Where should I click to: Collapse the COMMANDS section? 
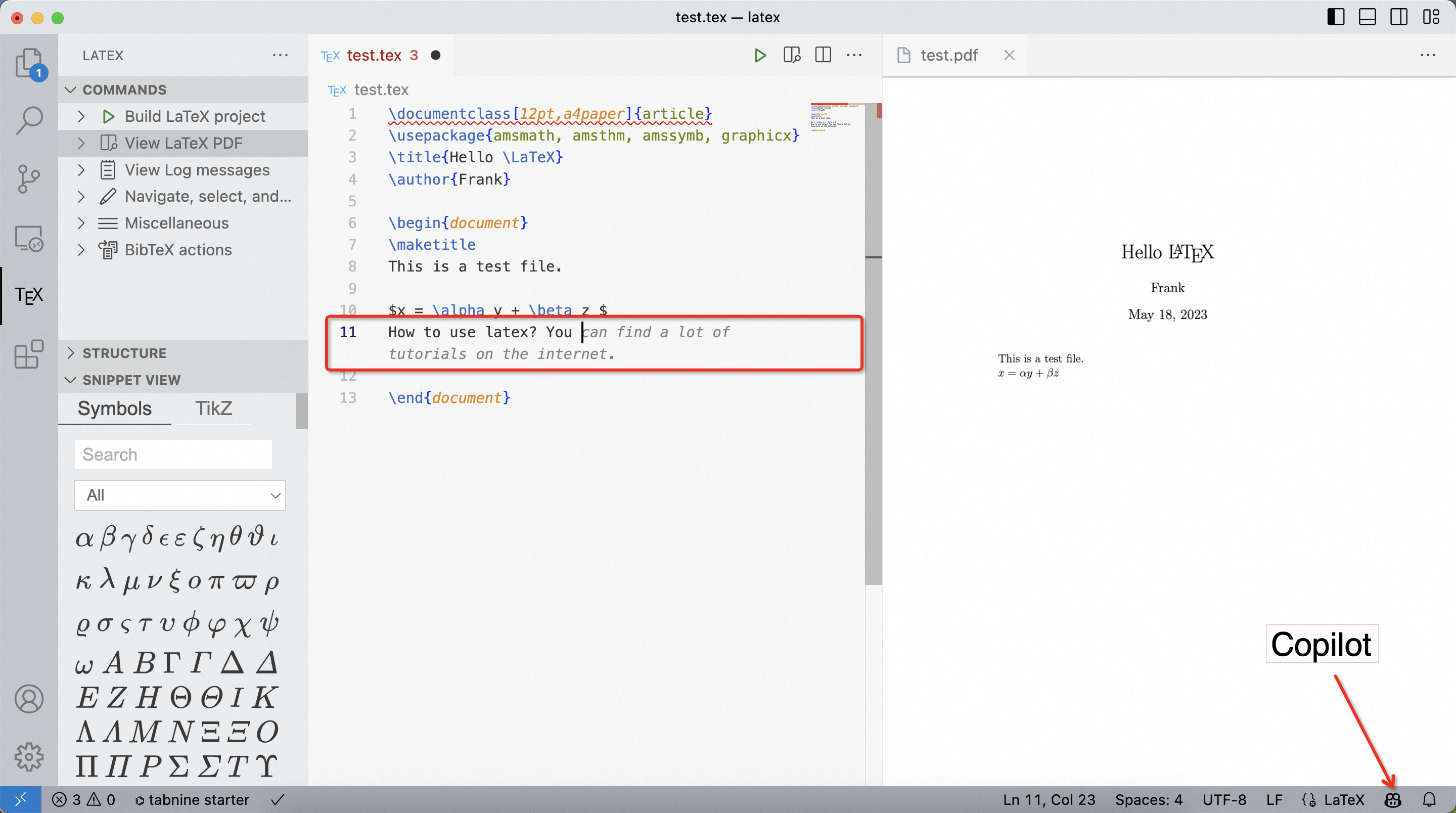183,90
